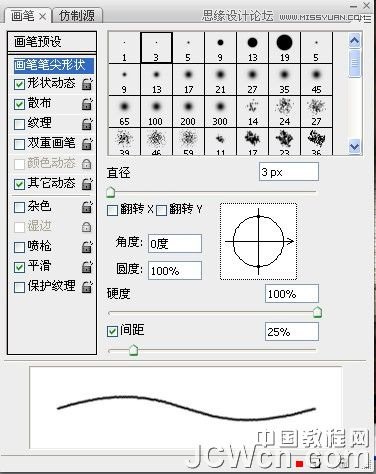Check the 翻转 Y checkbox
Viewport: 376px width, 474px height.
pos(161,210)
